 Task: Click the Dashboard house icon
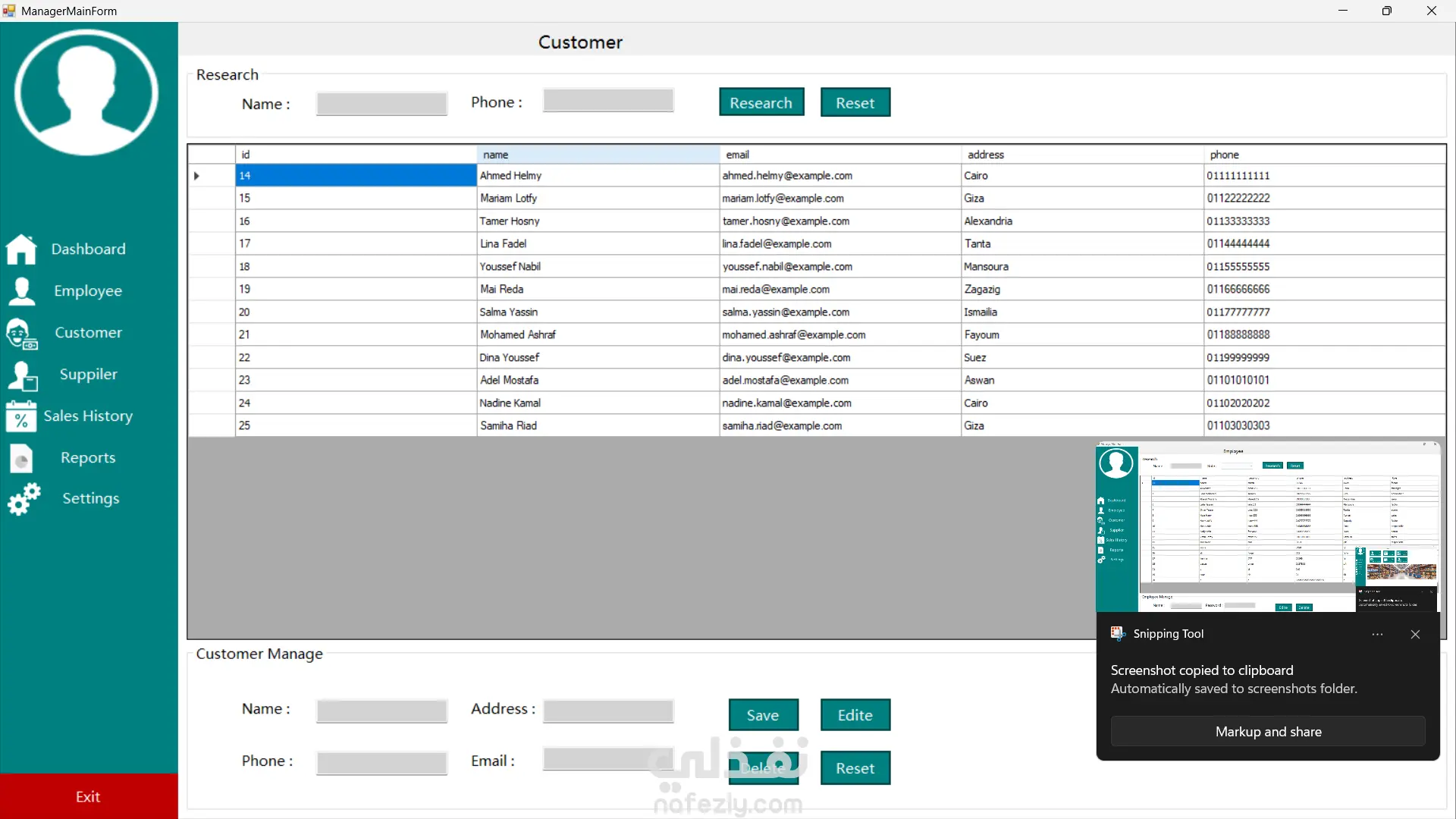point(20,249)
